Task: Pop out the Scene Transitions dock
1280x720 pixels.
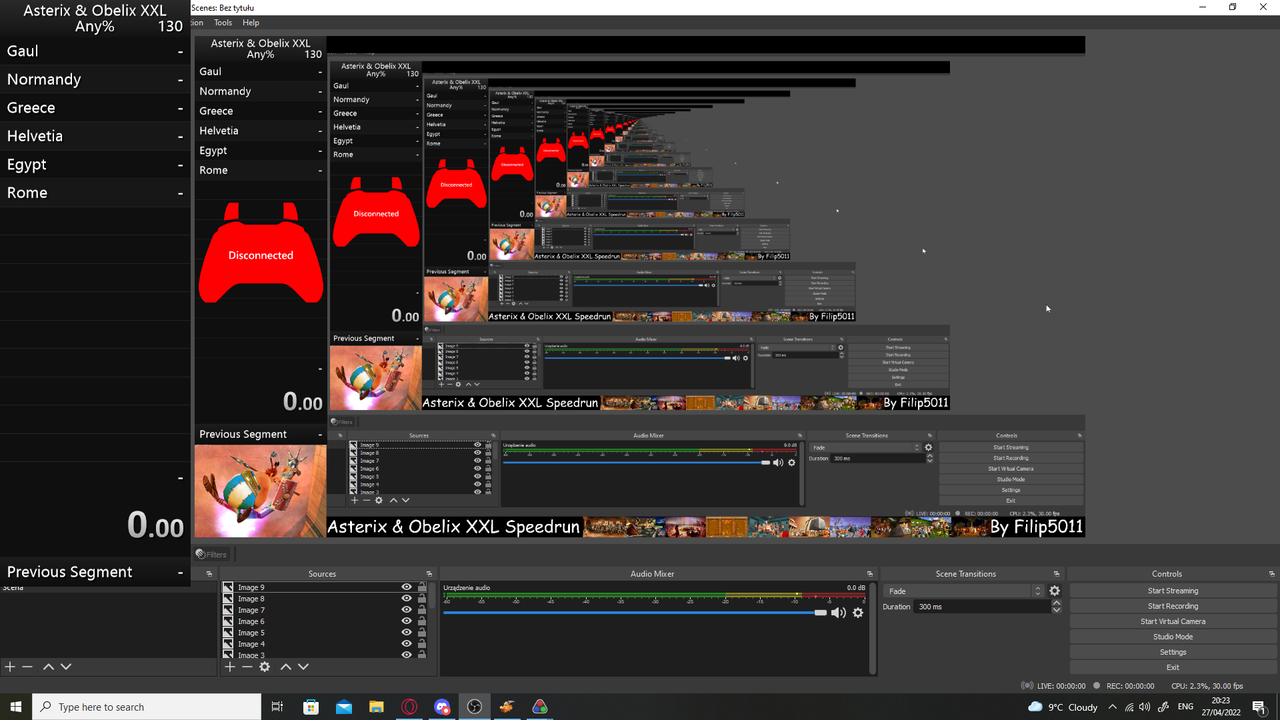Action: [1057, 574]
